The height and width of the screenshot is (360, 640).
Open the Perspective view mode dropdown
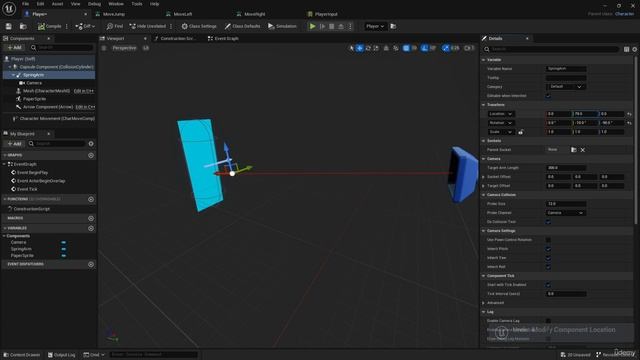pyautogui.click(x=124, y=48)
